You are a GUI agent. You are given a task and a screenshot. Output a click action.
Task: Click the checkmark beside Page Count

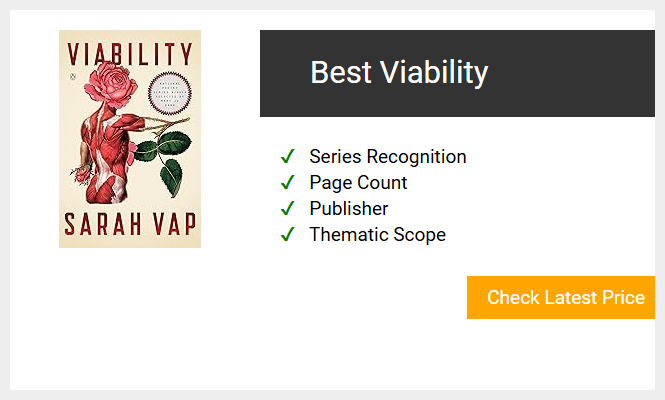[x=288, y=182]
